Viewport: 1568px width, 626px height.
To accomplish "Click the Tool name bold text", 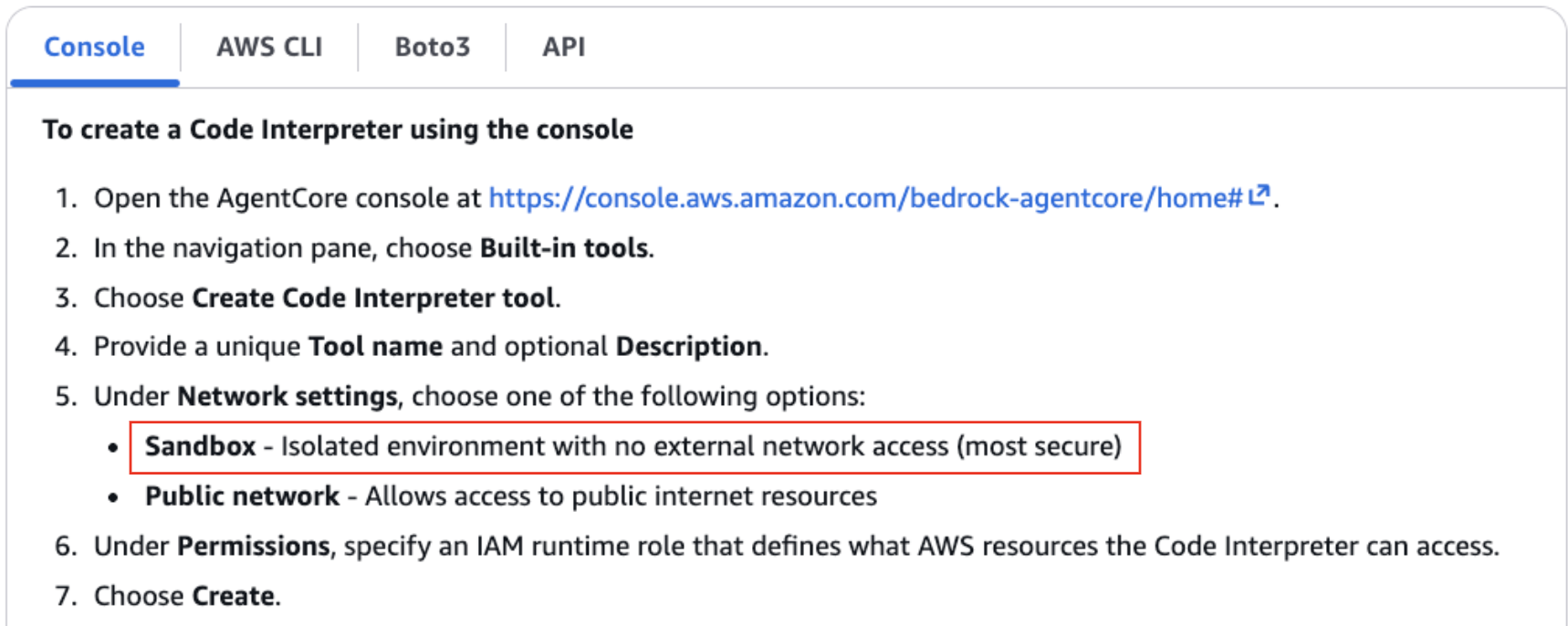I will 374,346.
